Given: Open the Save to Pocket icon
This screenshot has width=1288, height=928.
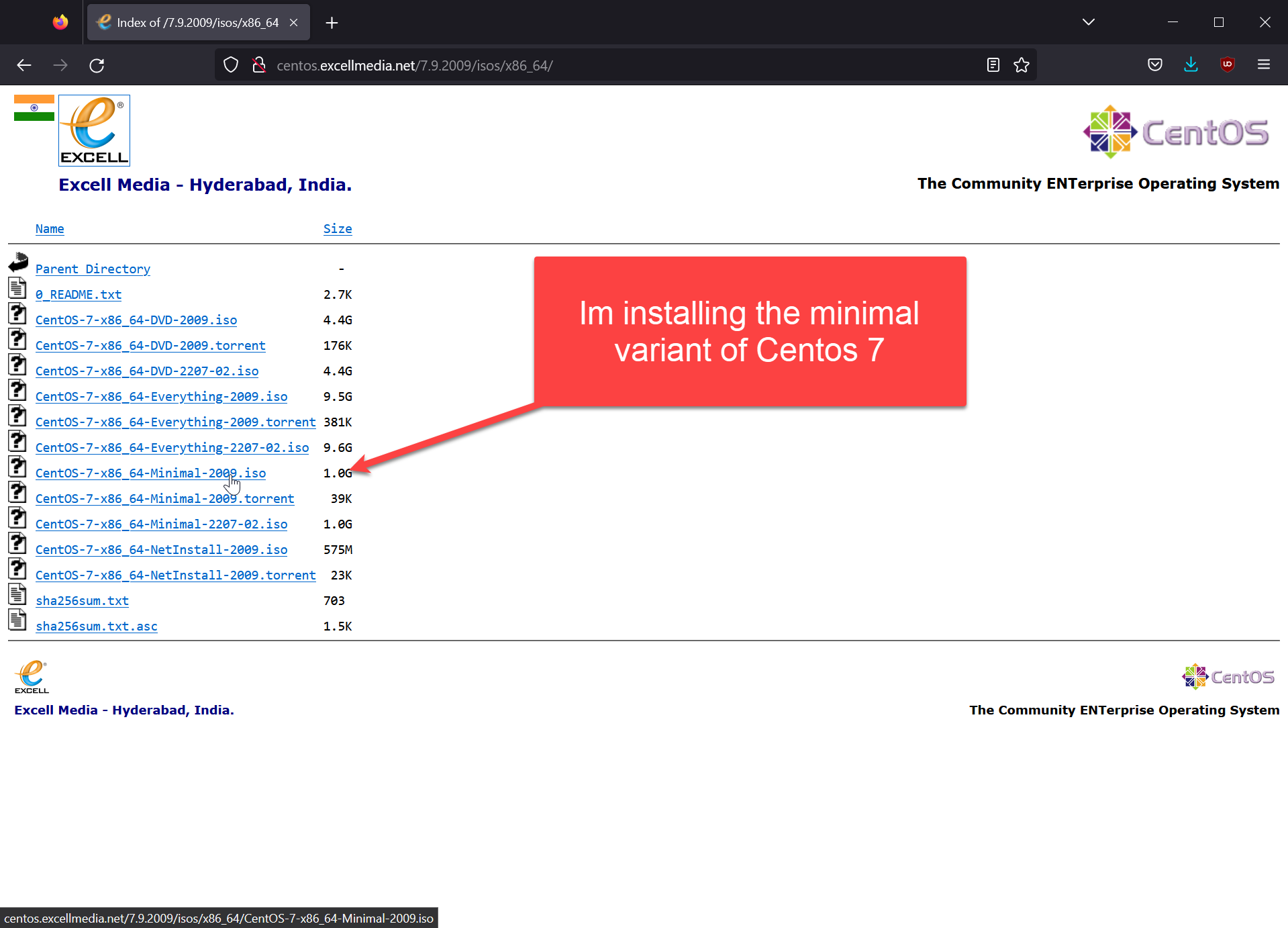Looking at the screenshot, I should pyautogui.click(x=1154, y=65).
